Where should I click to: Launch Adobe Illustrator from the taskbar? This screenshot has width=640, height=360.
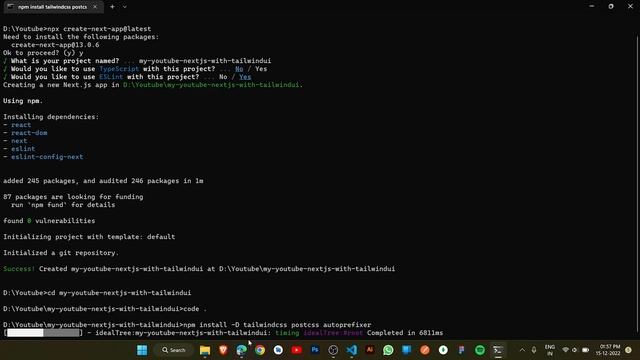[x=370, y=350]
